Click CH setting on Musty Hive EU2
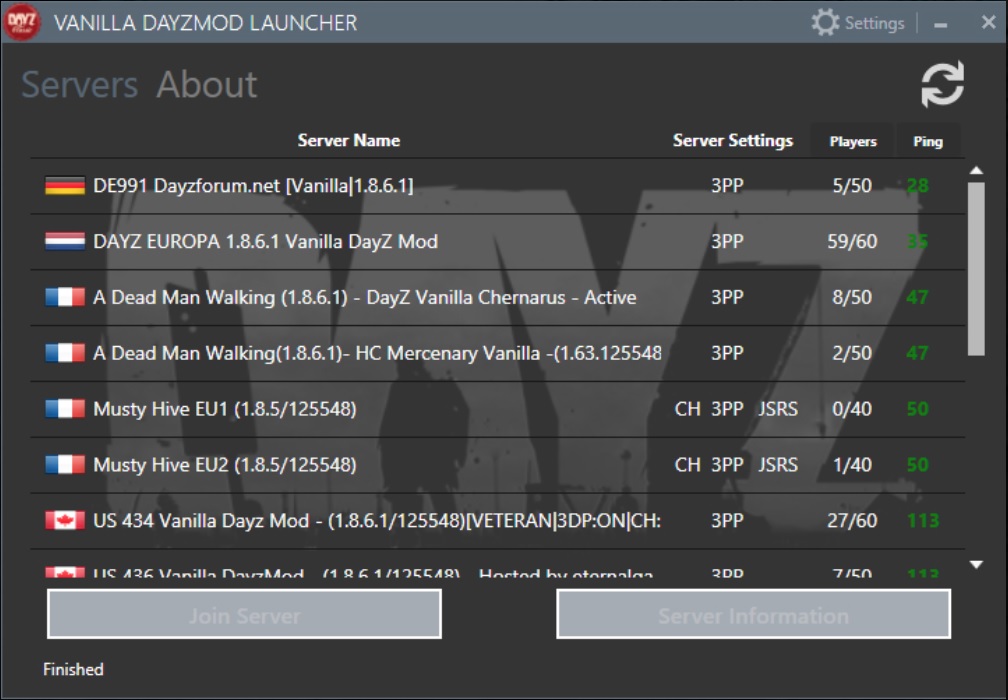 687,465
